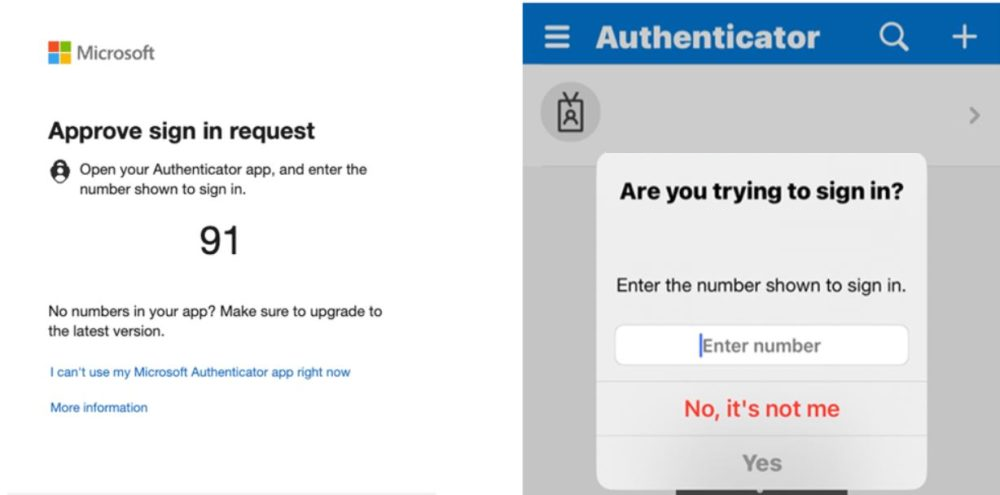This screenshot has height=495, width=1000.
Task: Click the Microsoft four-square logo
Action: click(59, 52)
